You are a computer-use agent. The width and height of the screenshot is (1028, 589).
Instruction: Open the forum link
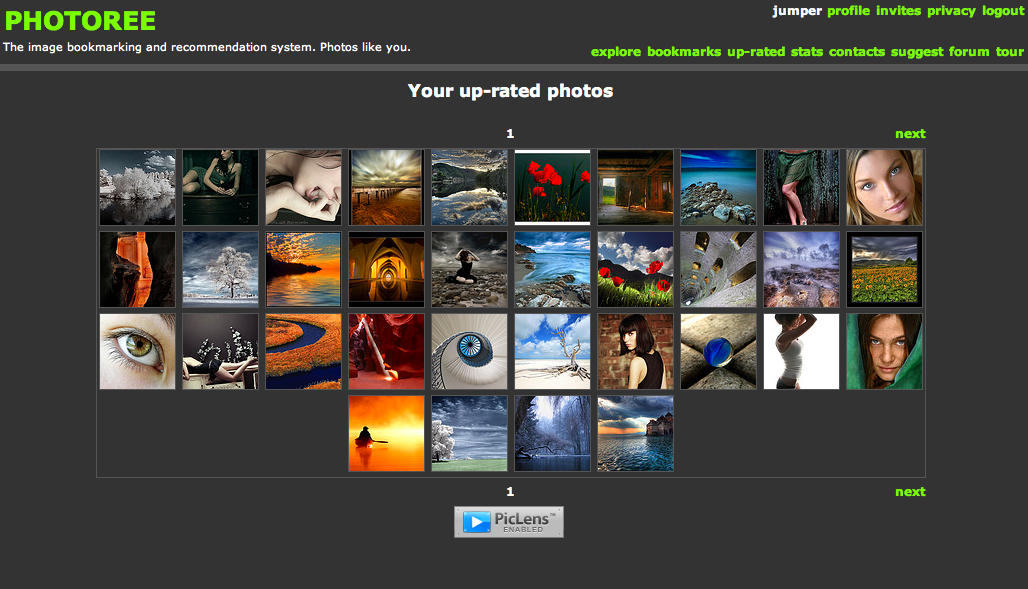pos(969,52)
